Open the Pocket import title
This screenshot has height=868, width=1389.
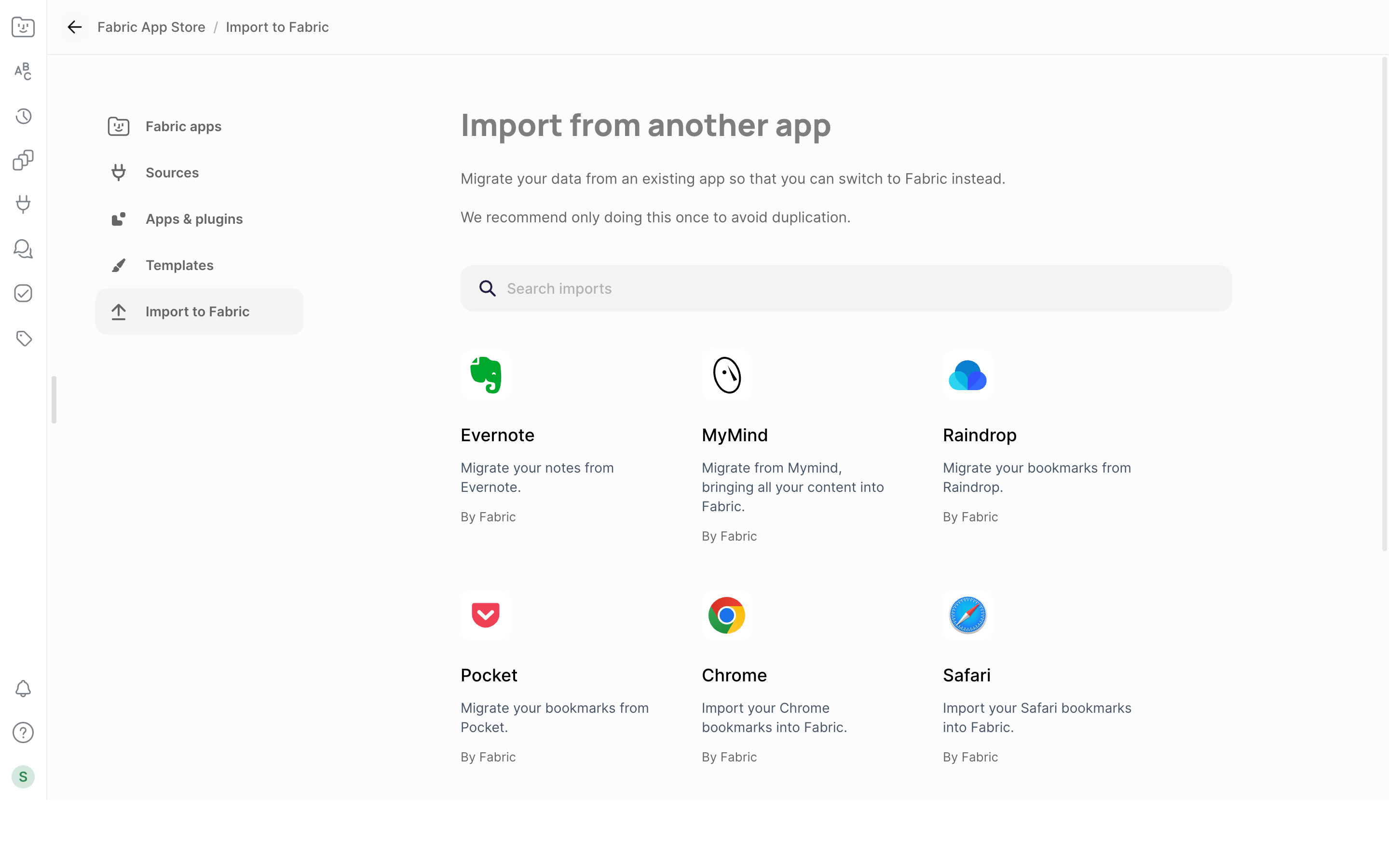pos(489,675)
